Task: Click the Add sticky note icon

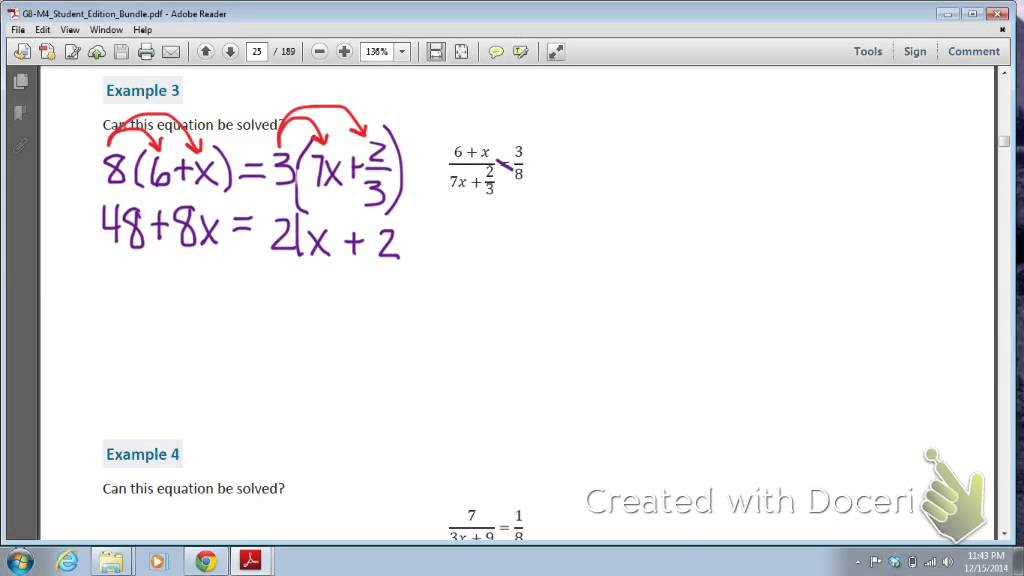Action: [x=496, y=52]
